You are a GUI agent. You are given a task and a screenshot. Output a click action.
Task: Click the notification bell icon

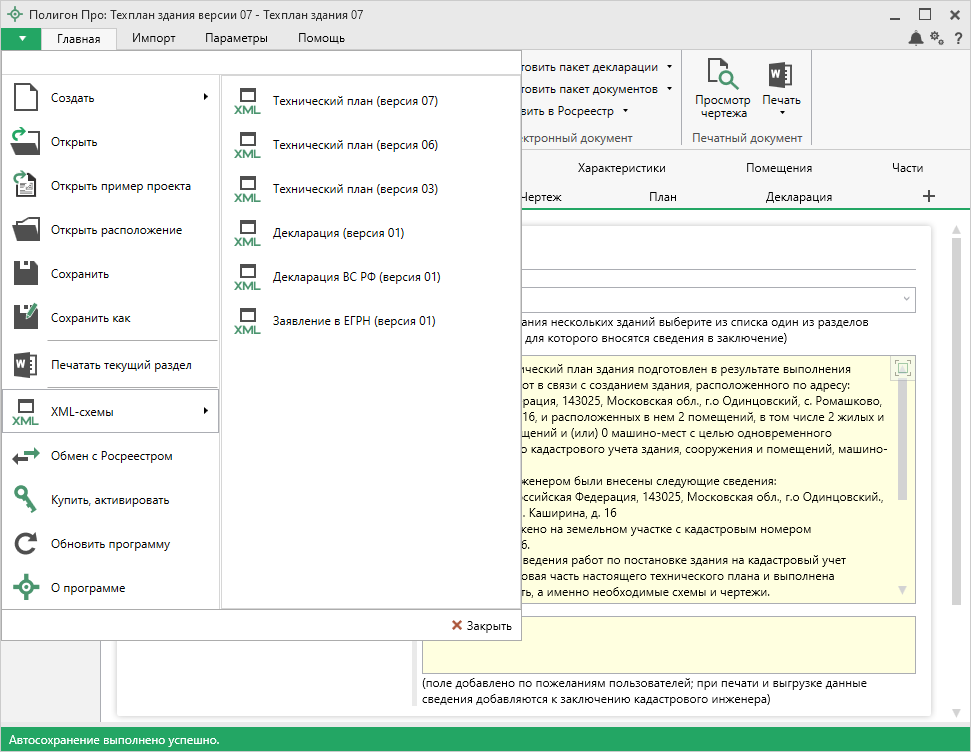click(916, 38)
